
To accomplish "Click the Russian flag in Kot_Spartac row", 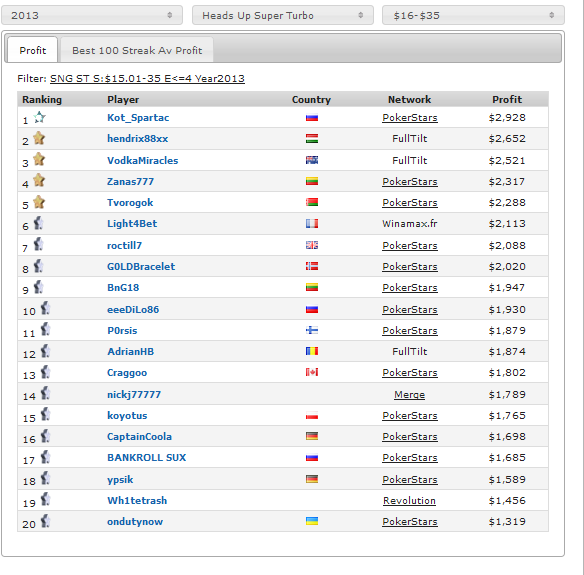I will click(x=312, y=118).
